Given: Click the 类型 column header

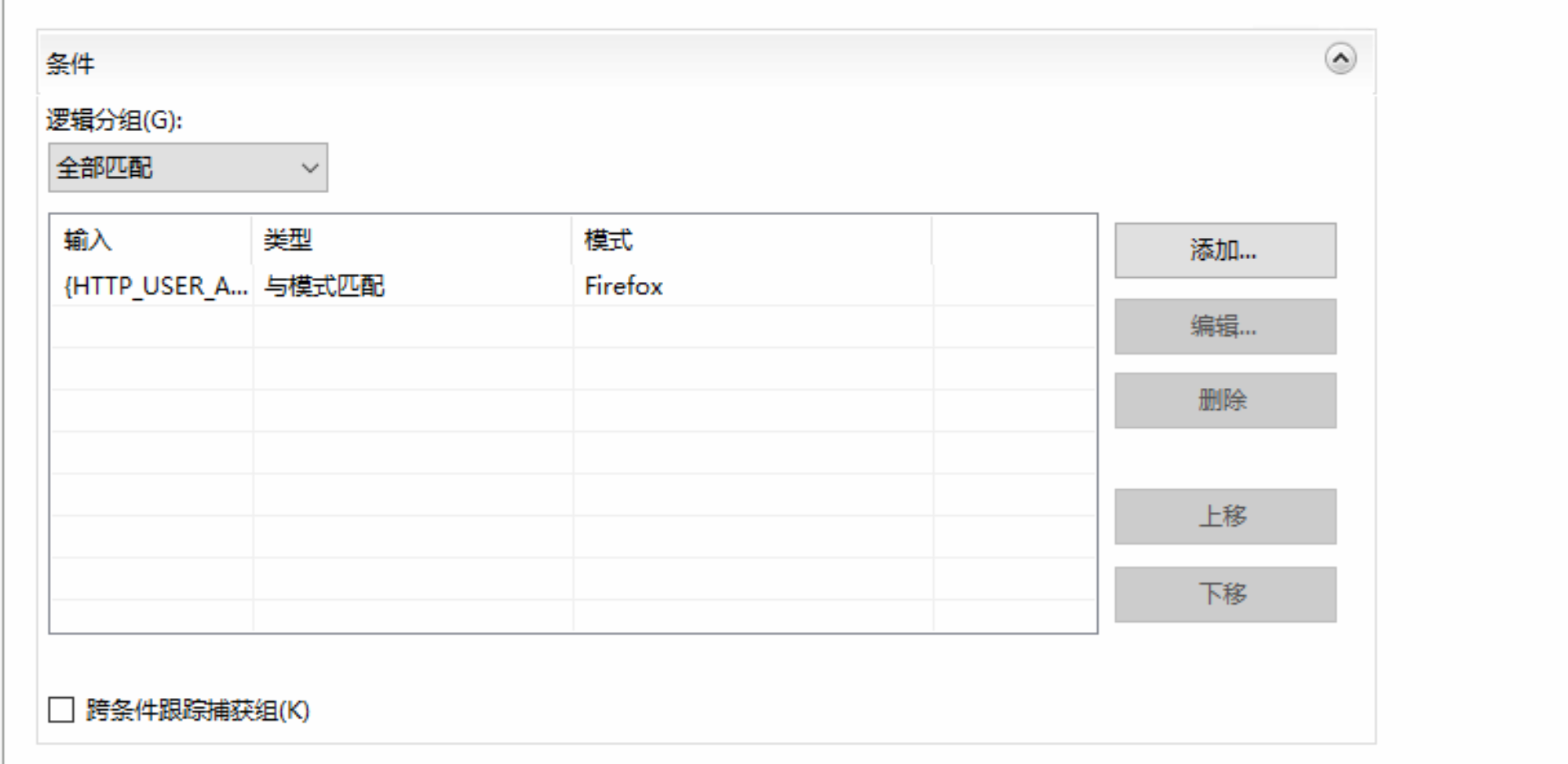Looking at the screenshot, I should pyautogui.click(x=412, y=240).
